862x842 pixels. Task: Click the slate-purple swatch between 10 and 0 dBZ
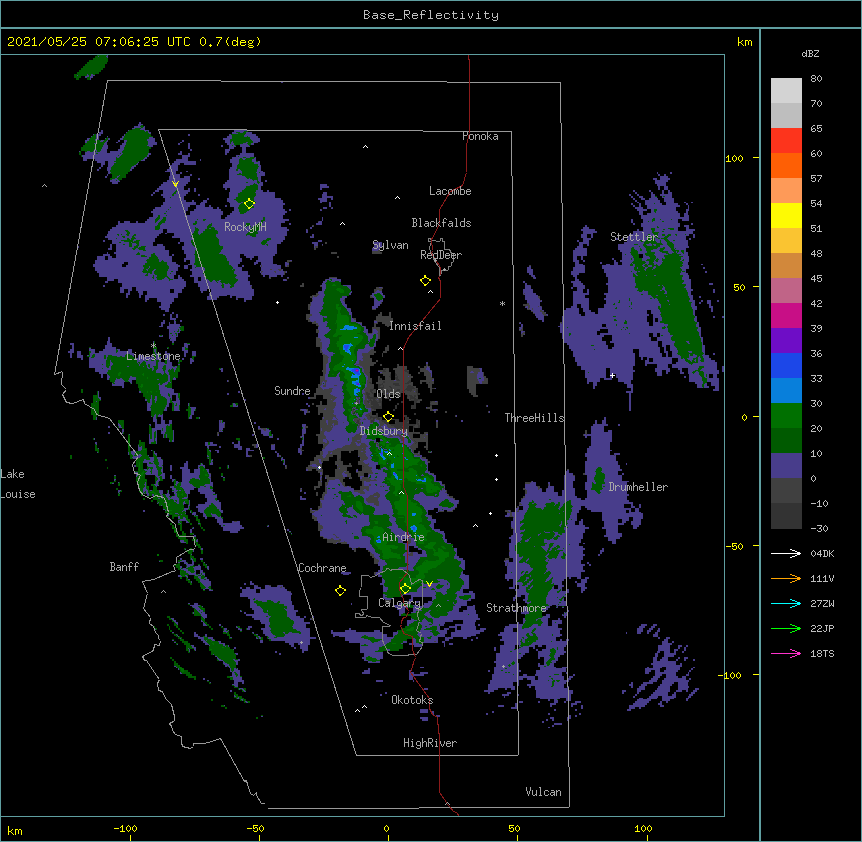click(x=786, y=466)
